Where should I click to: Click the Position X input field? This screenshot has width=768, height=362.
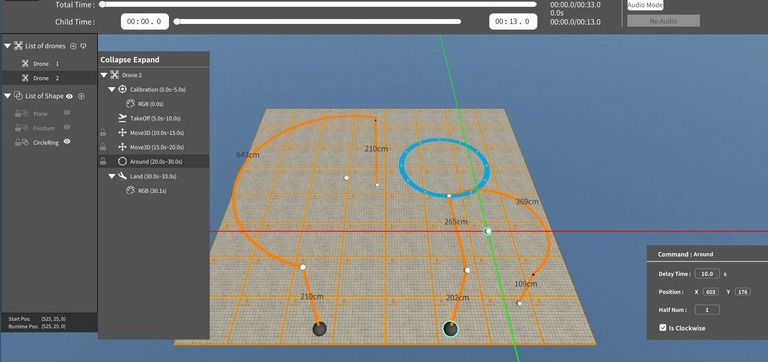(710, 292)
